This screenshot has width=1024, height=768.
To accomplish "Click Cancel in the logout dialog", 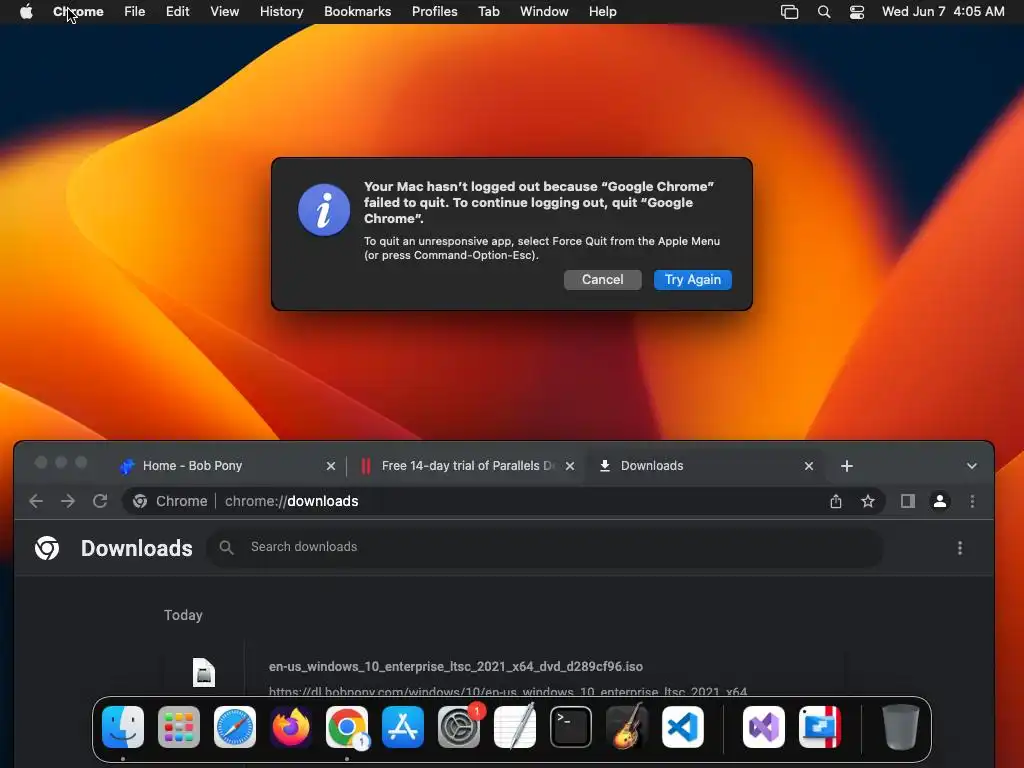I will click(602, 280).
